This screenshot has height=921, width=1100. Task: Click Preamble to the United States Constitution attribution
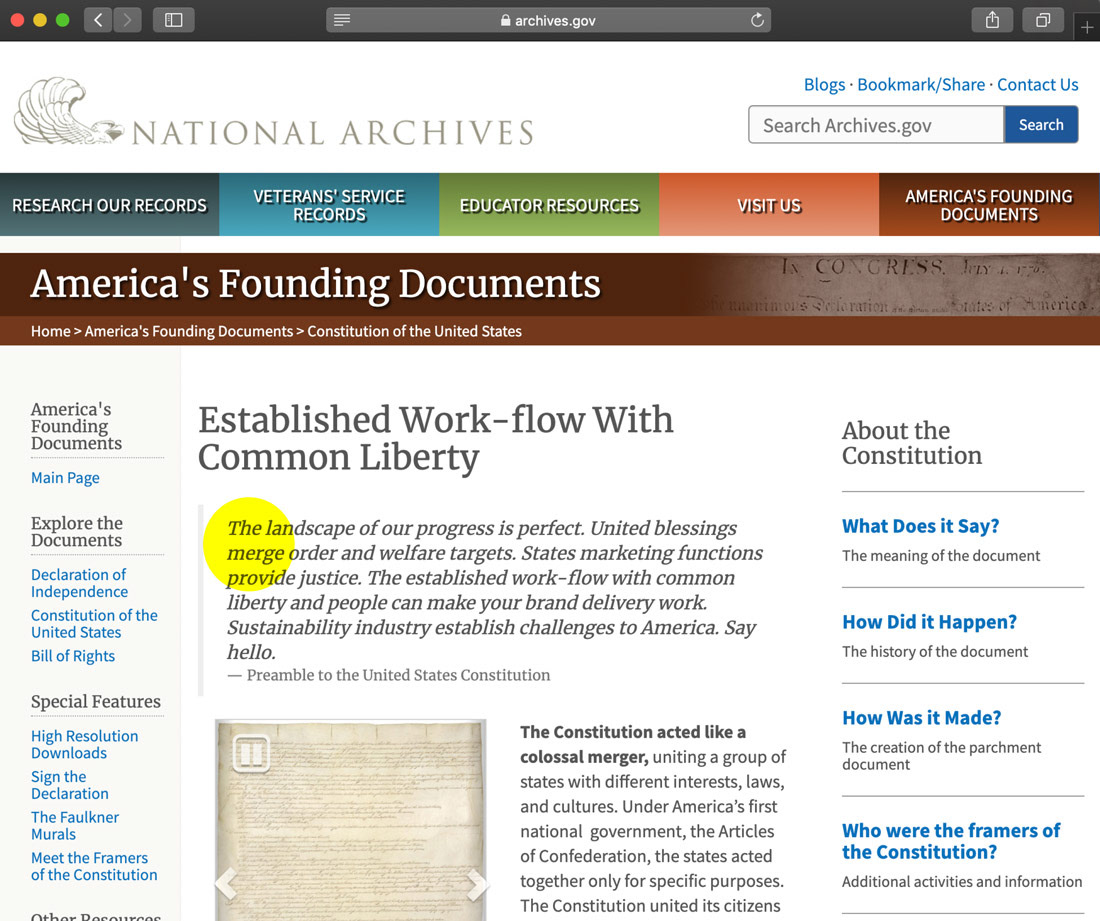point(398,675)
